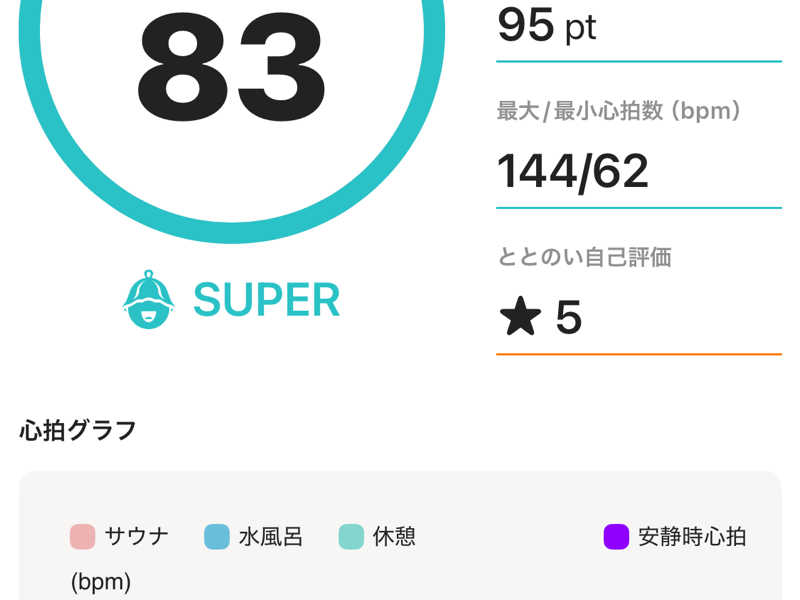Viewport: 800px width, 600px height.
Task: Tap the self-rating value 5
Action: (x=568, y=317)
